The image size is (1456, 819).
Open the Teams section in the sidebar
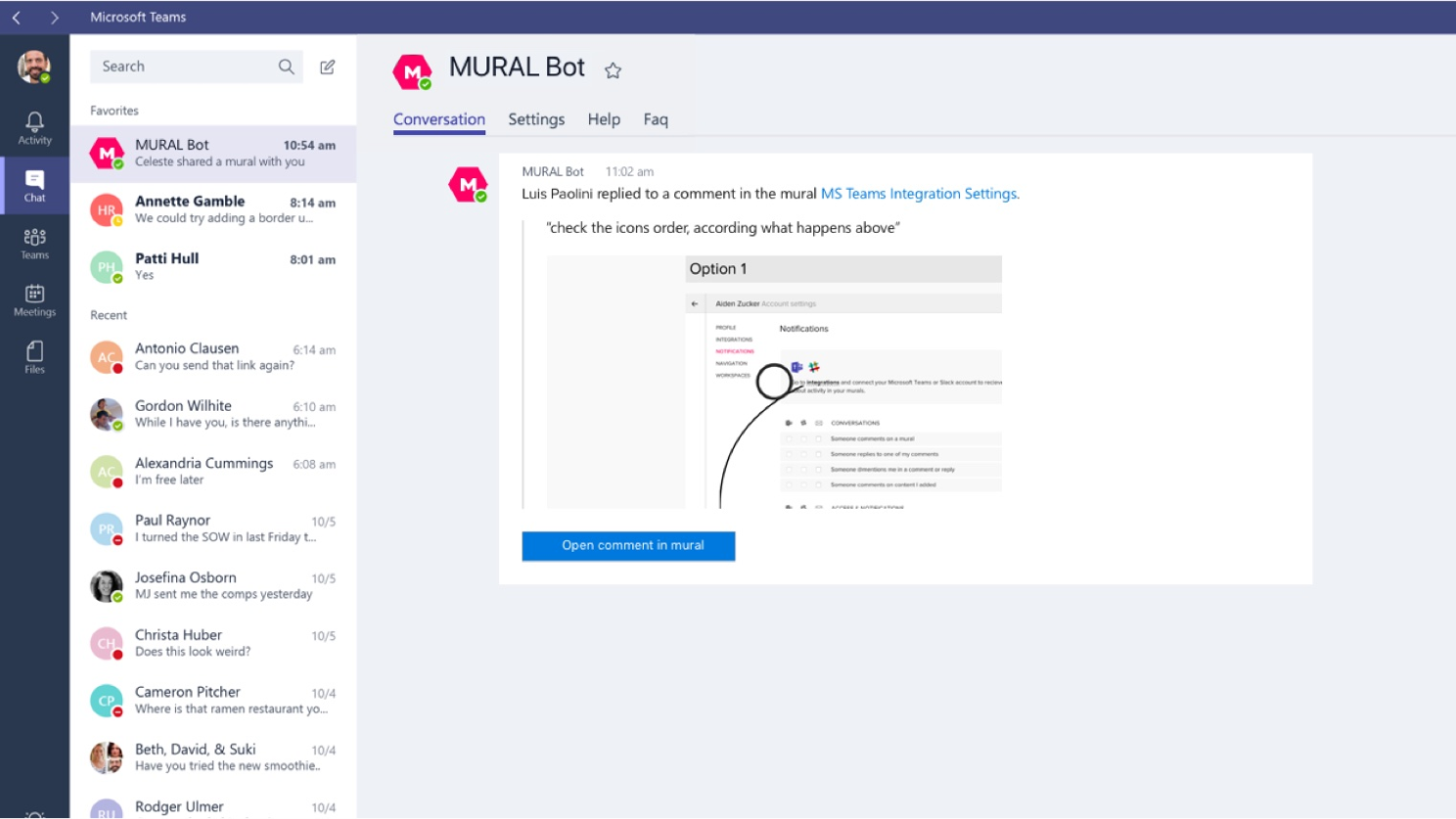pyautogui.click(x=34, y=243)
